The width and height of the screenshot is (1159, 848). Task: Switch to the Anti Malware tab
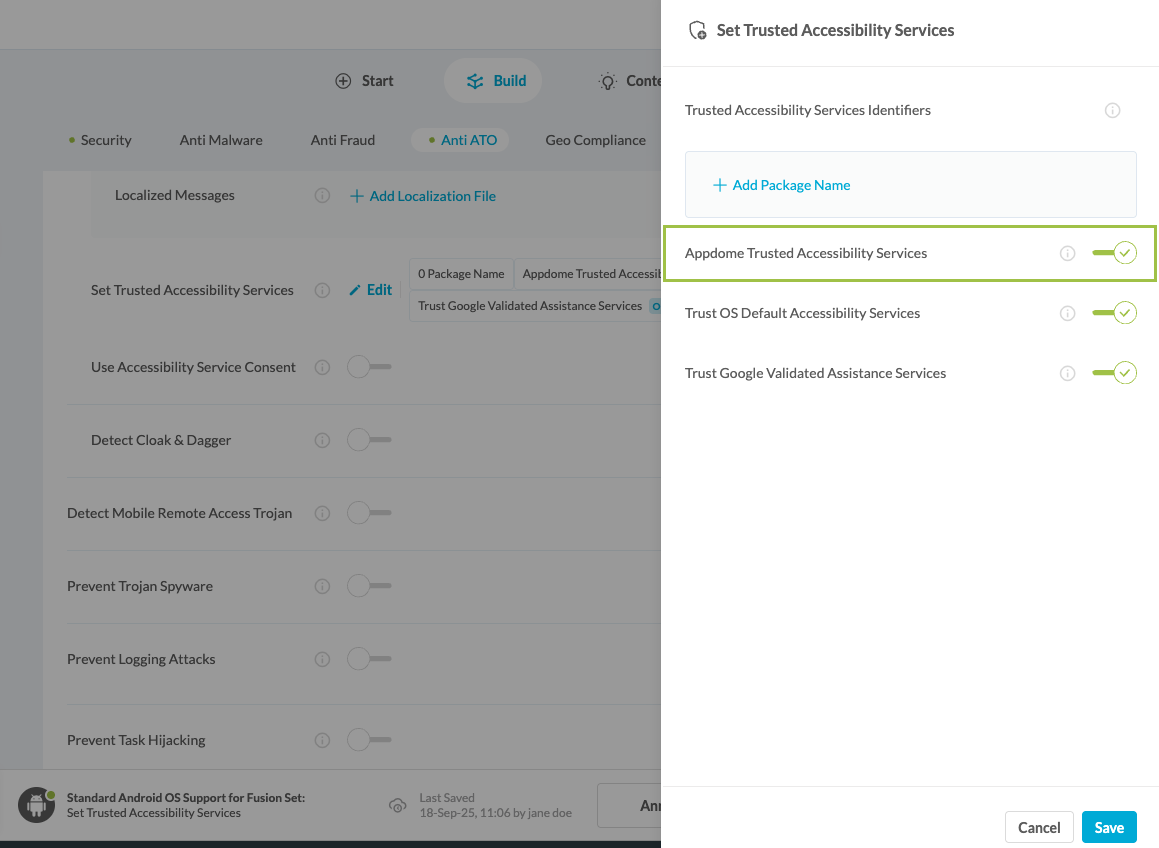pyautogui.click(x=221, y=140)
